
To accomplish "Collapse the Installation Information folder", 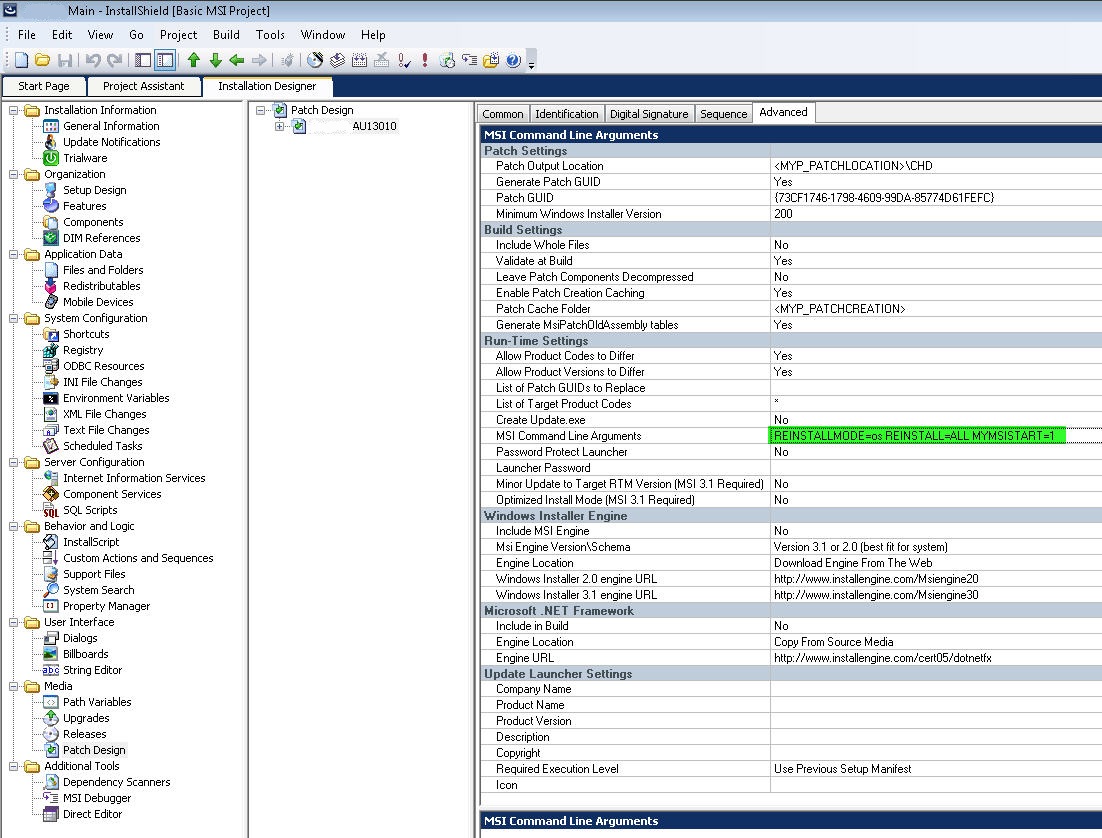I will tap(15, 110).
